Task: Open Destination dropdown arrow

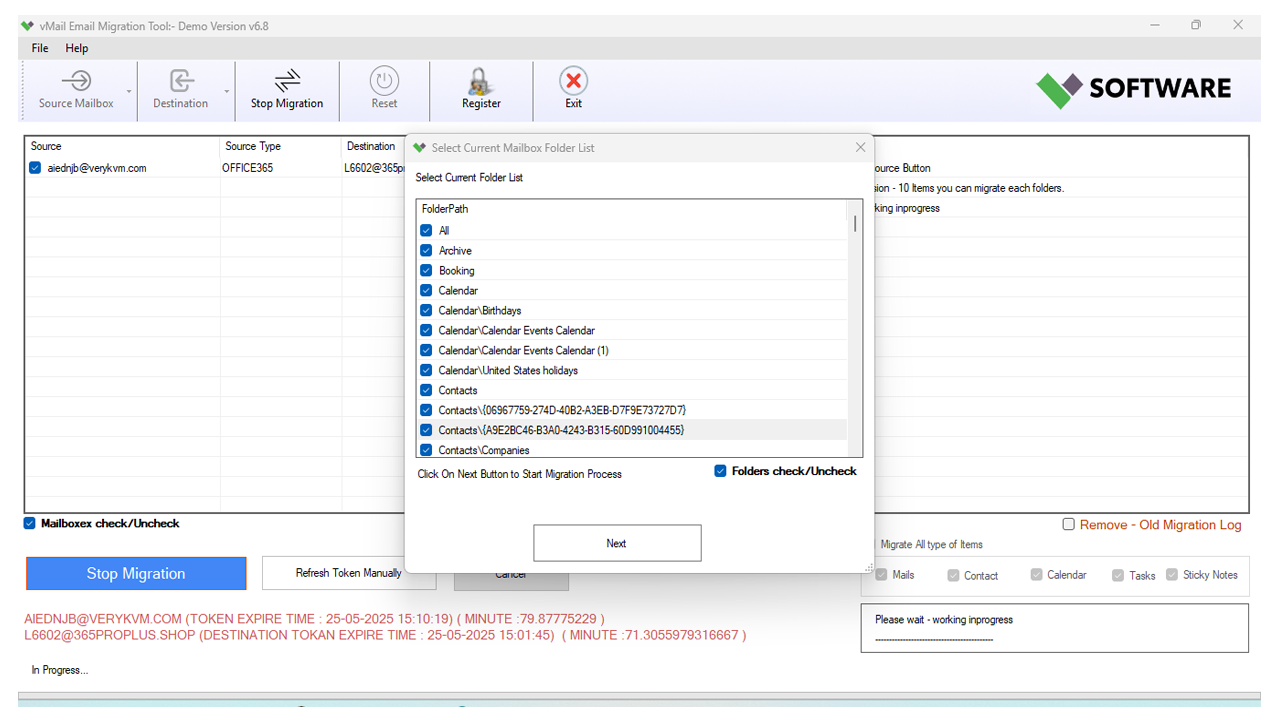Action: (x=227, y=91)
